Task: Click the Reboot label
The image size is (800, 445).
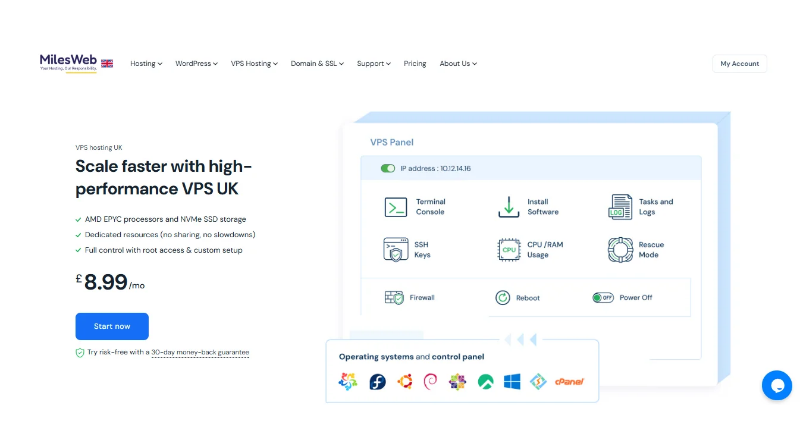Action: tap(528, 298)
